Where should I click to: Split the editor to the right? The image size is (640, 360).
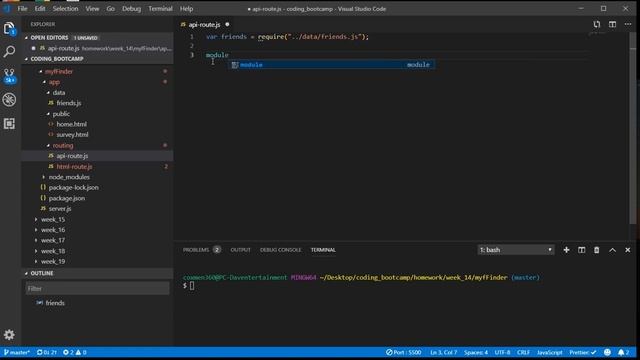[612, 24]
